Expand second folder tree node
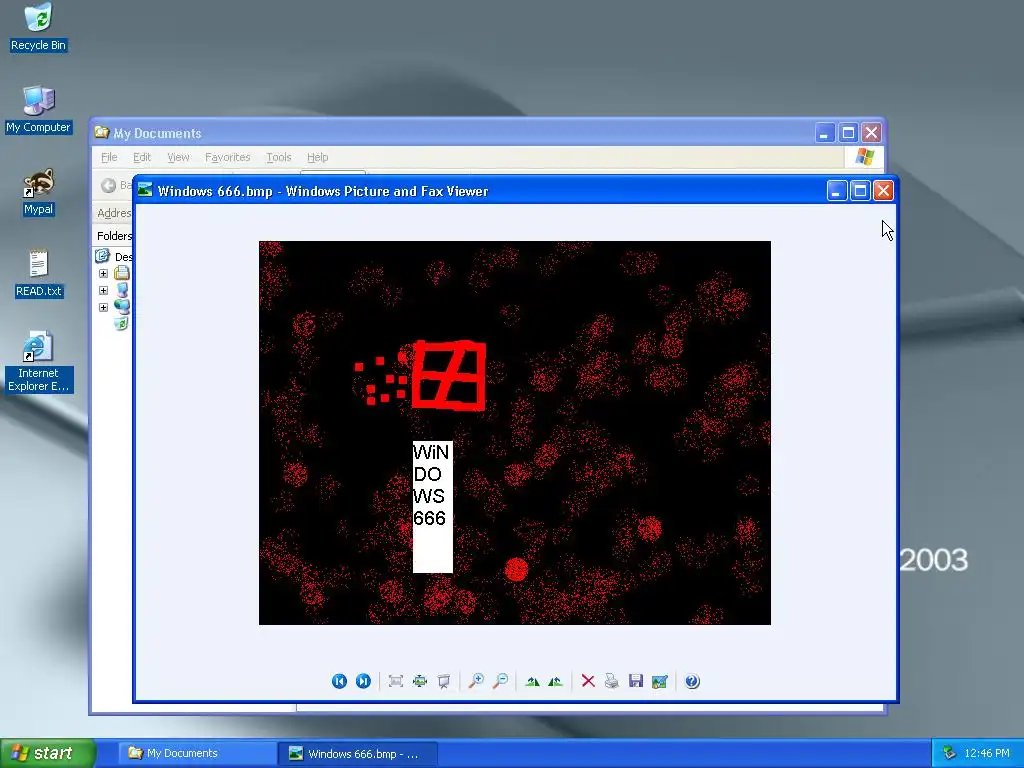 click(103, 291)
